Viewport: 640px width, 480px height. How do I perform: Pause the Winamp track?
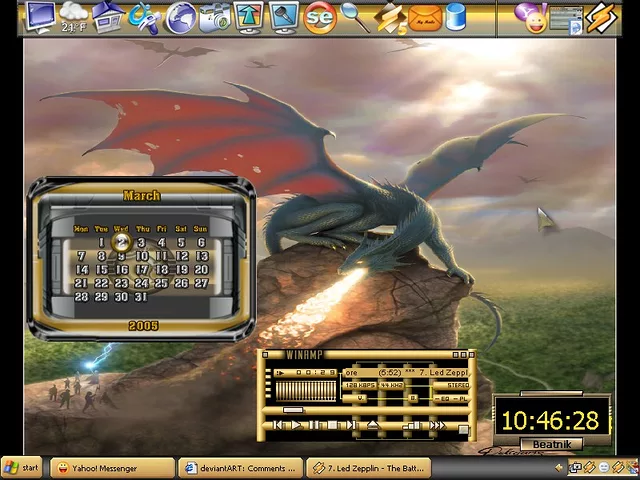tap(314, 425)
